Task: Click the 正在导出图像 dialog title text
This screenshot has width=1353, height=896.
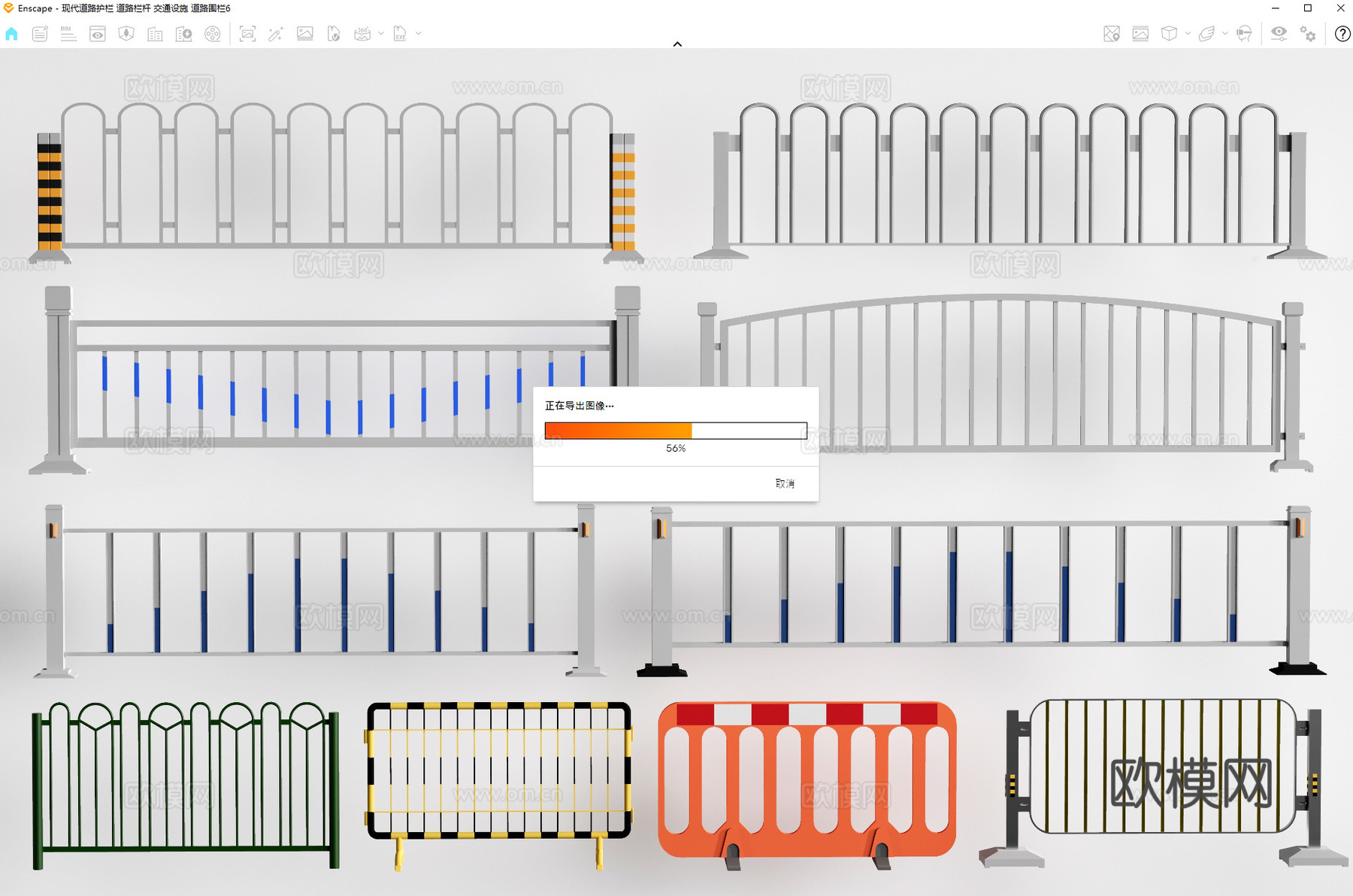Action: coord(580,406)
